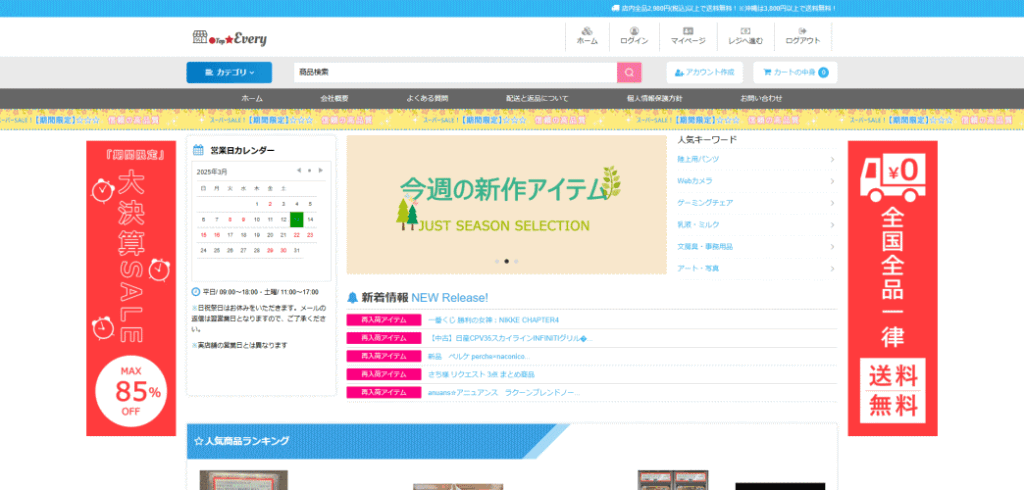
Task: Select the third carousel slide dot
Action: tap(516, 261)
